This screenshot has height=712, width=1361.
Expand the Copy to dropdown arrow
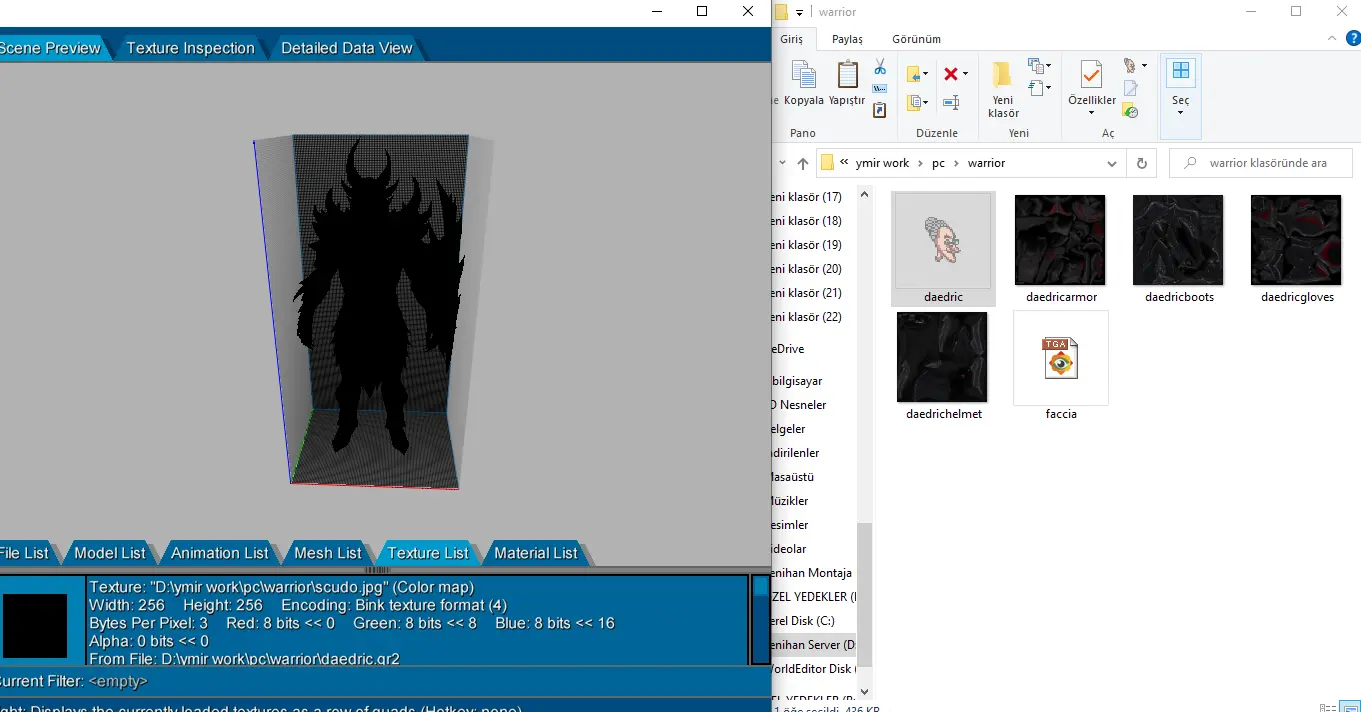point(927,102)
